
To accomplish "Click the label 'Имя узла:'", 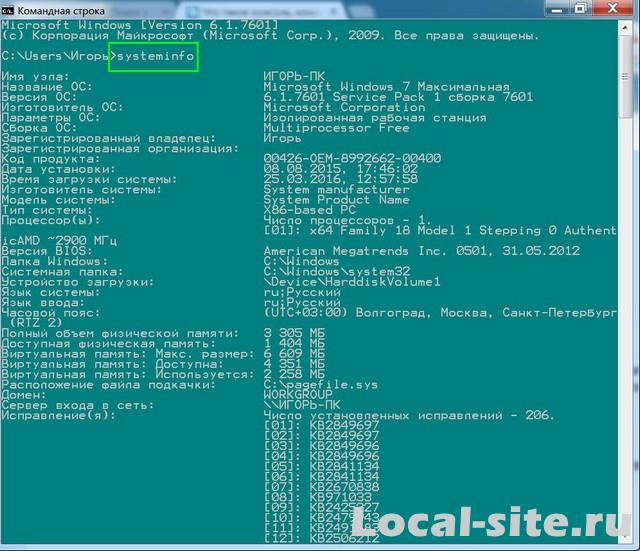I will [x=36, y=76].
